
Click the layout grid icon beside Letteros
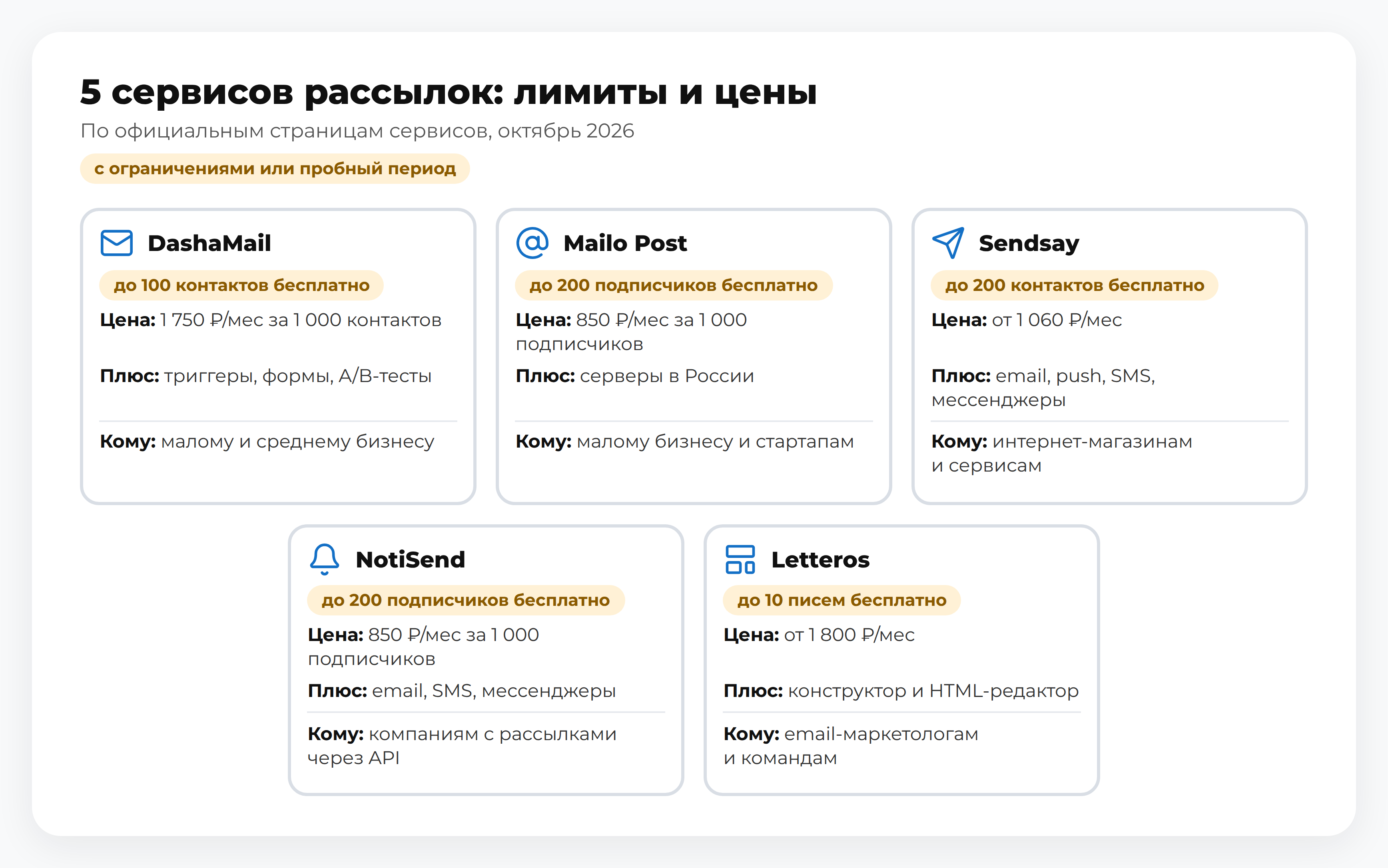point(740,559)
